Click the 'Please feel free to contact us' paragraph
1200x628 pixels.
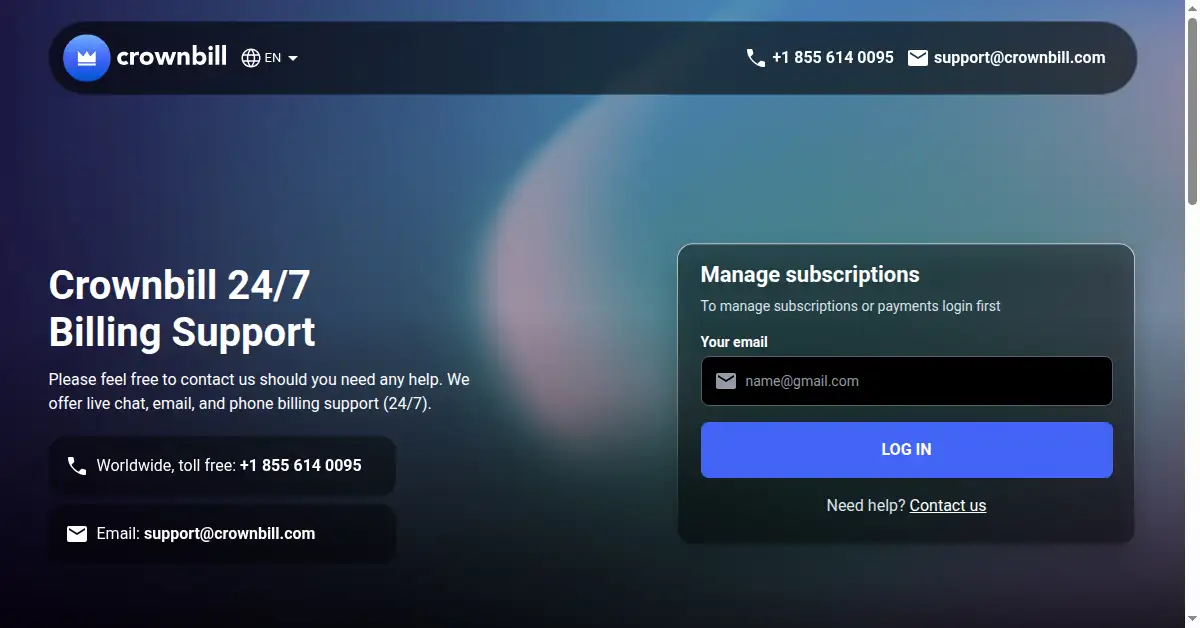(259, 392)
